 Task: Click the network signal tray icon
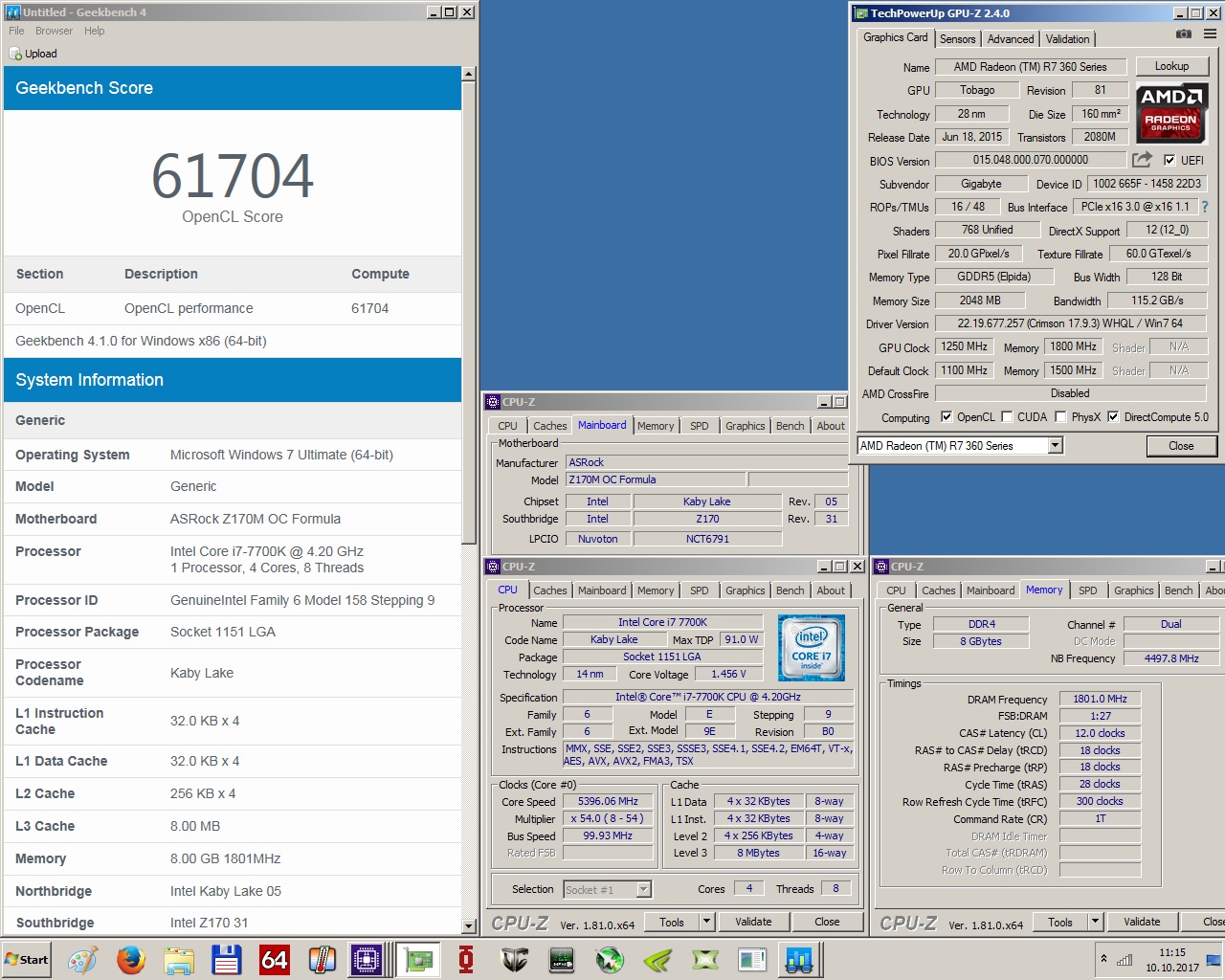[1125, 960]
